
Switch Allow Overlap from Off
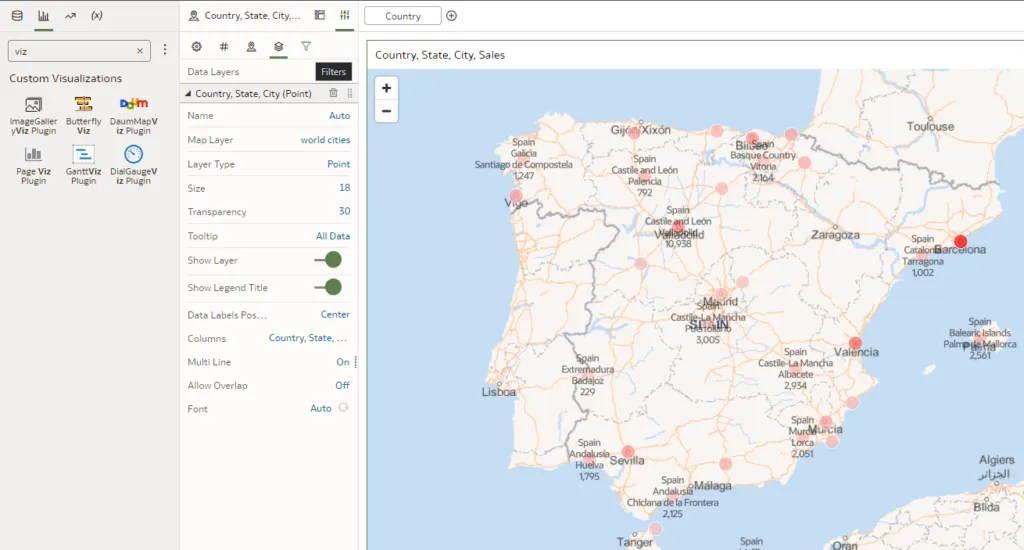pos(342,385)
